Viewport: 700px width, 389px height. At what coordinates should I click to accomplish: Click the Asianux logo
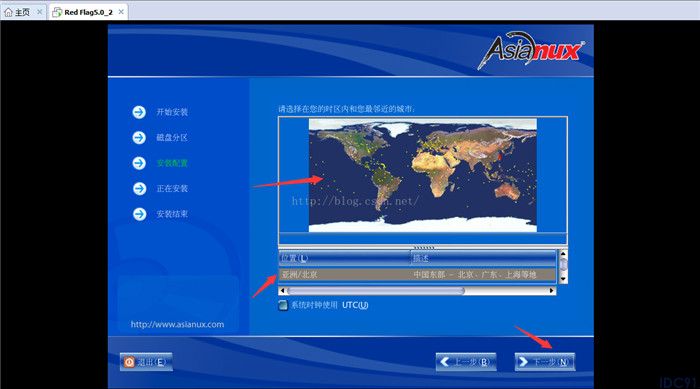coord(531,50)
